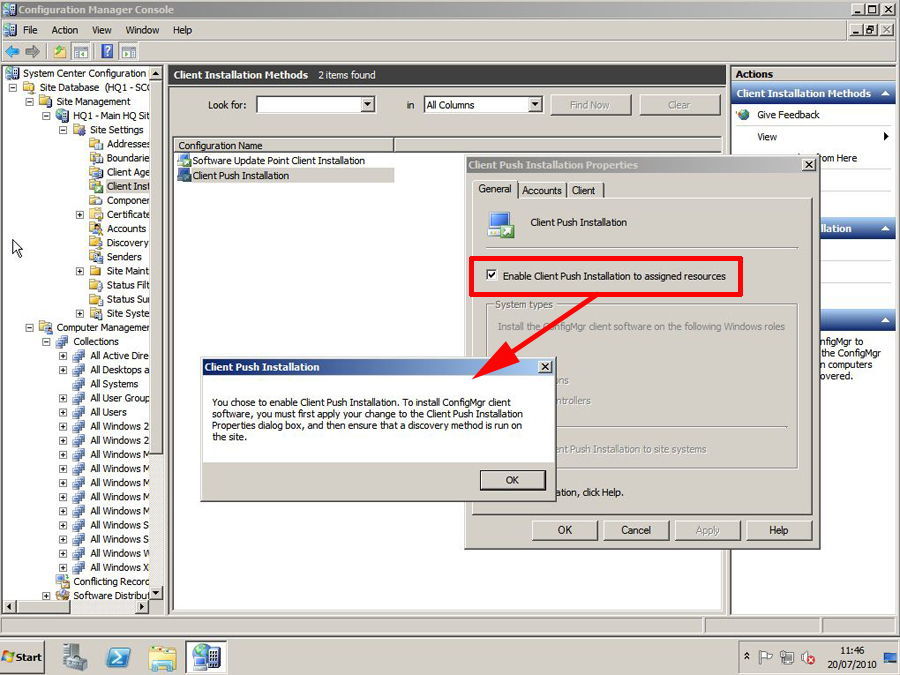
Task: Select the Boundaries node icon
Action: (x=96, y=158)
